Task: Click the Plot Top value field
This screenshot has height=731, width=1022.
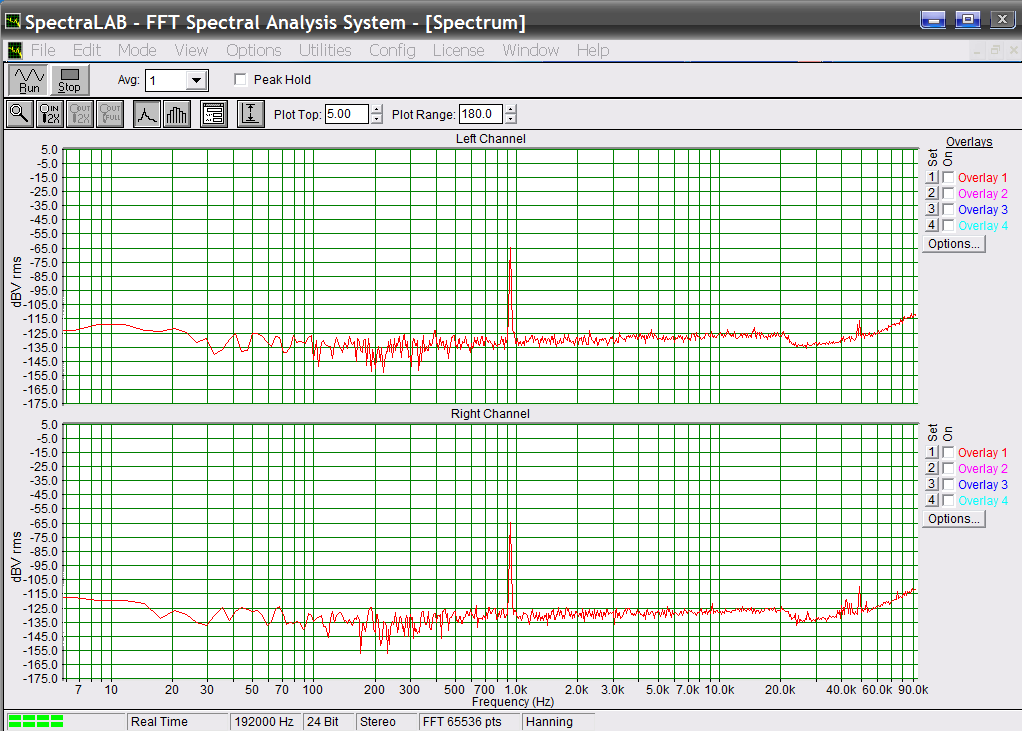Action: point(346,115)
